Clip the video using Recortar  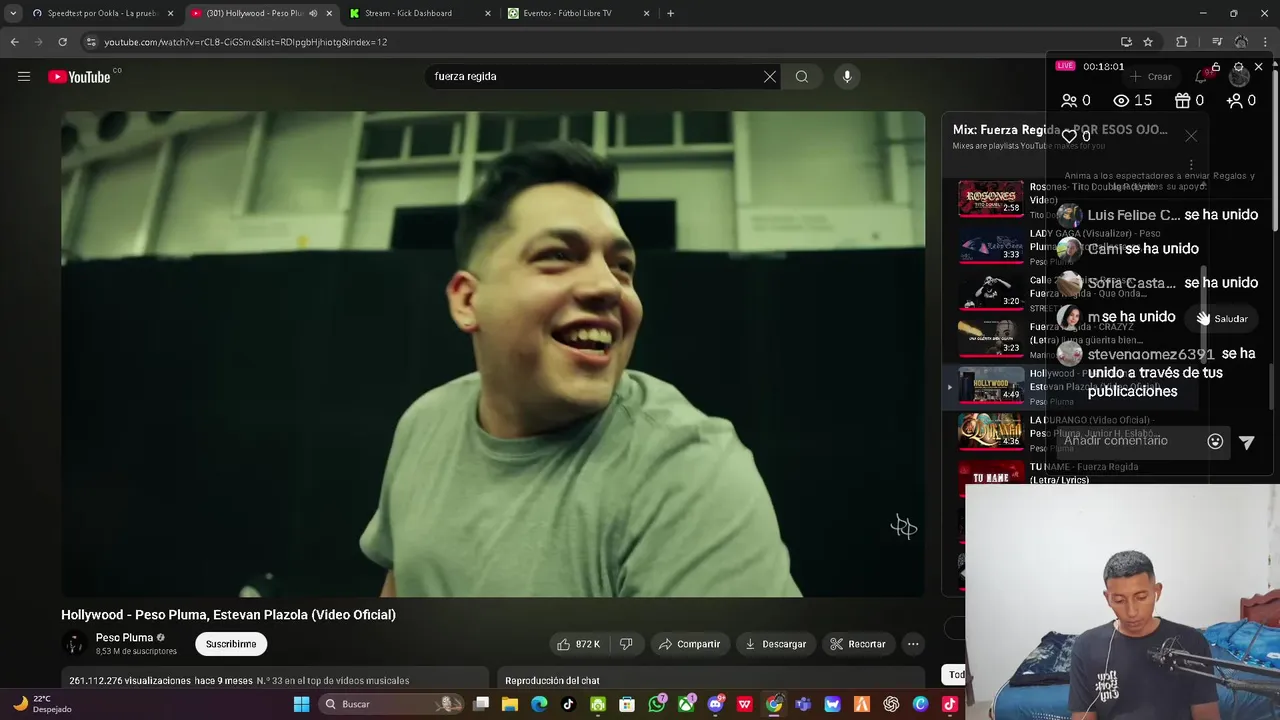858,644
